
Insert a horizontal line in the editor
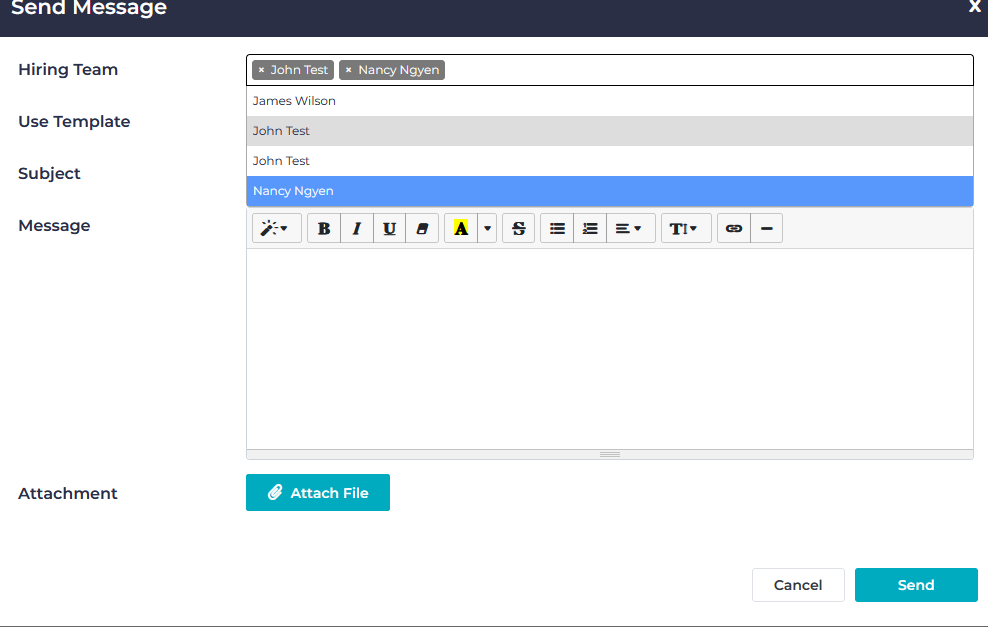(766, 228)
